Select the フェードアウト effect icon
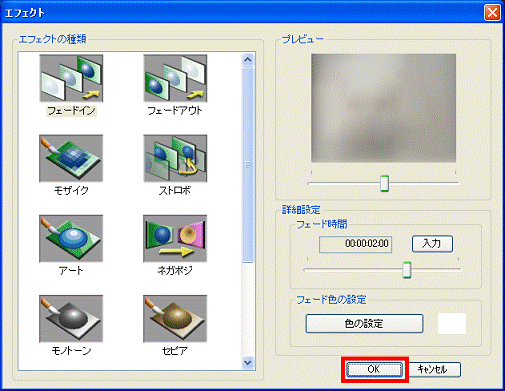The height and width of the screenshot is (391, 505). [x=175, y=78]
